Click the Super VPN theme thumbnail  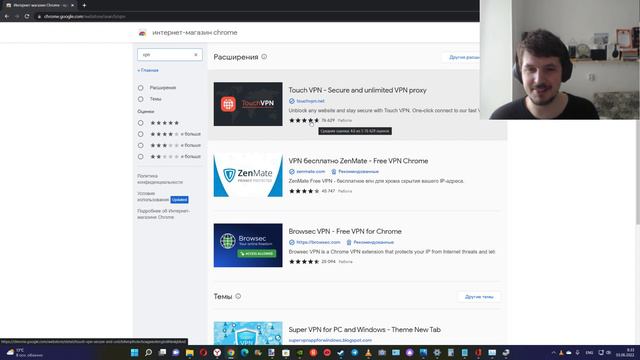248,333
